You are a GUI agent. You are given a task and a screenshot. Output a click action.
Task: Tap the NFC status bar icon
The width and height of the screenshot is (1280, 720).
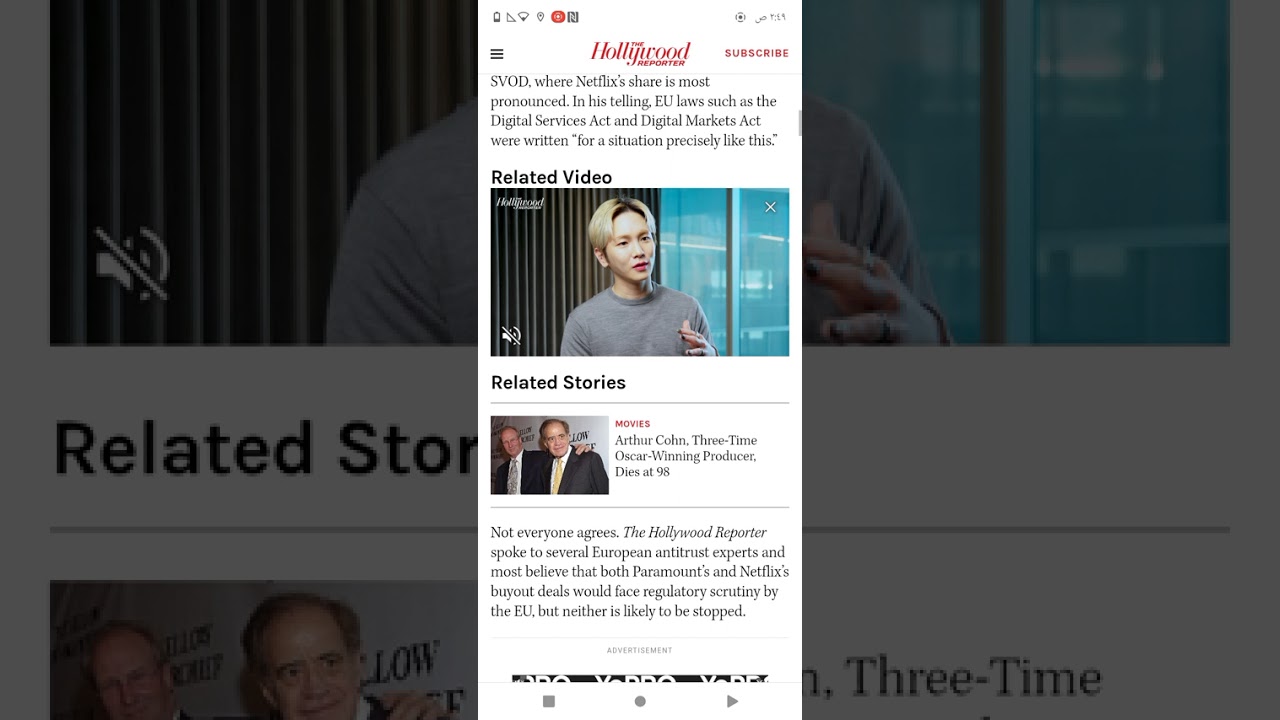(x=573, y=17)
